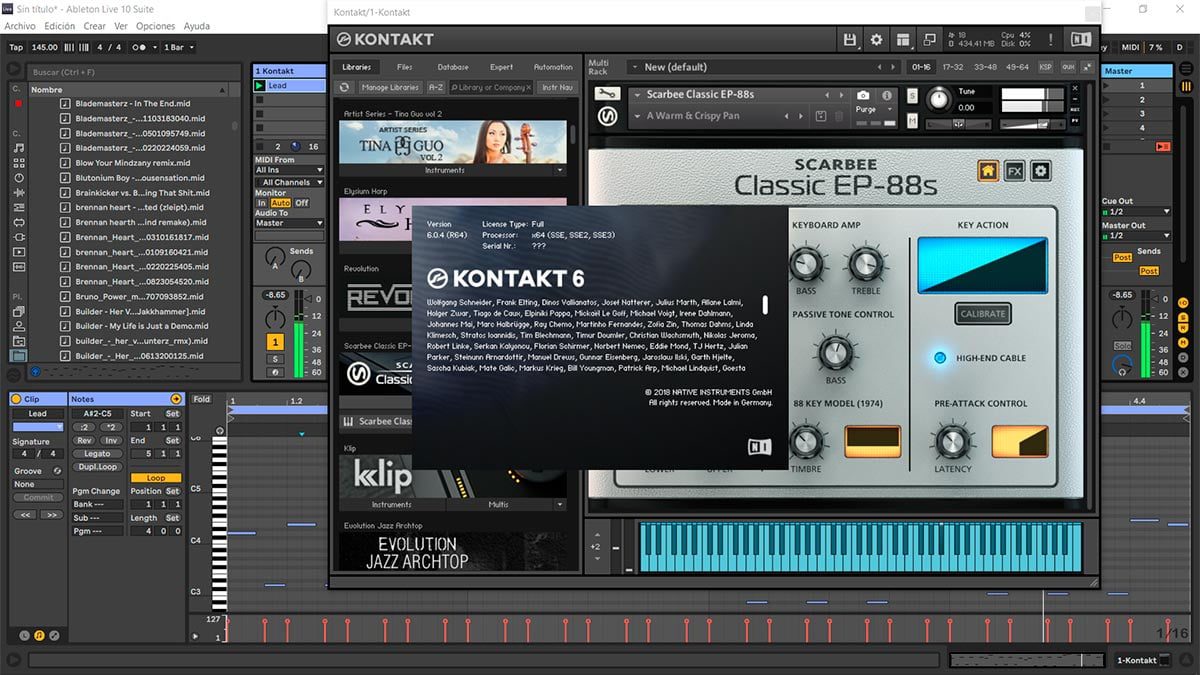Image resolution: width=1200 pixels, height=675 pixels.
Task: Open the Archivo menu
Action: [20, 26]
